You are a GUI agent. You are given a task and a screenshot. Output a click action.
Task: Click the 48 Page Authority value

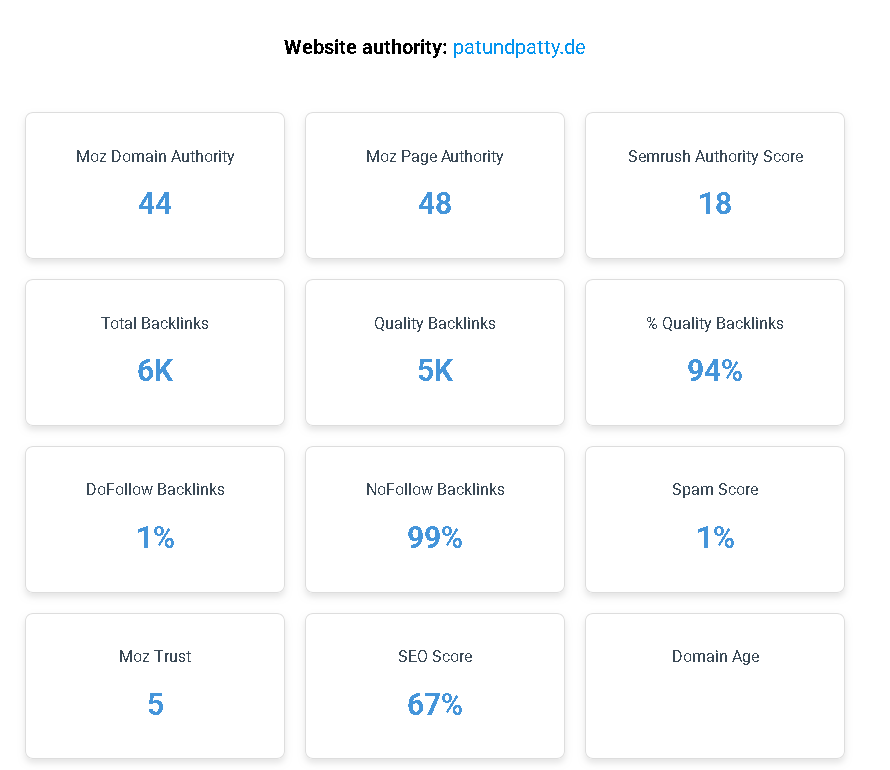[435, 204]
